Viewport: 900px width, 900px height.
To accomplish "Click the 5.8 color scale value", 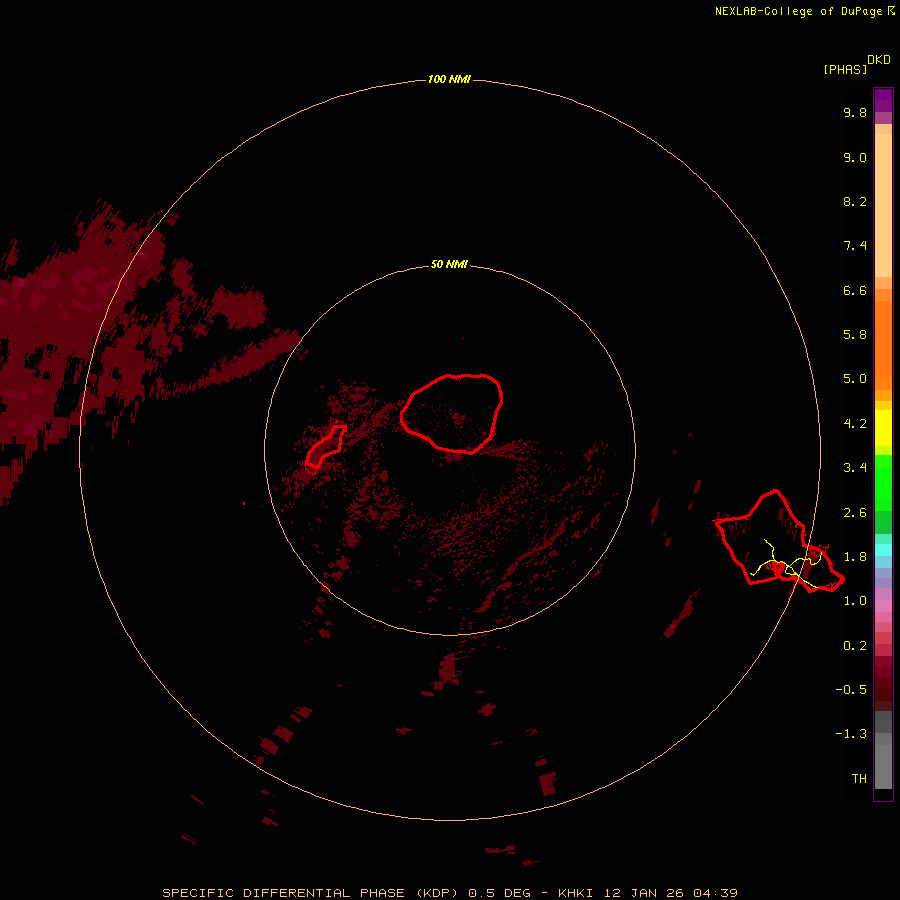I will coord(855,335).
